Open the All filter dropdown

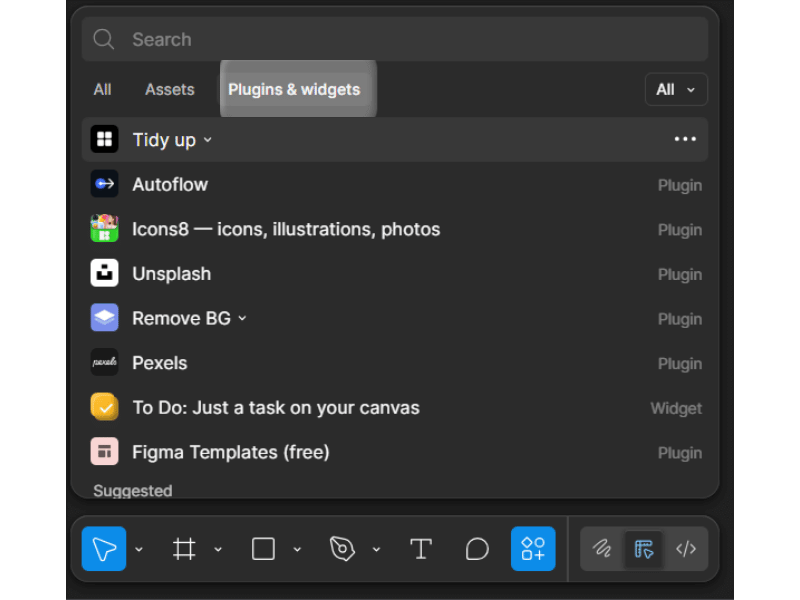click(676, 89)
